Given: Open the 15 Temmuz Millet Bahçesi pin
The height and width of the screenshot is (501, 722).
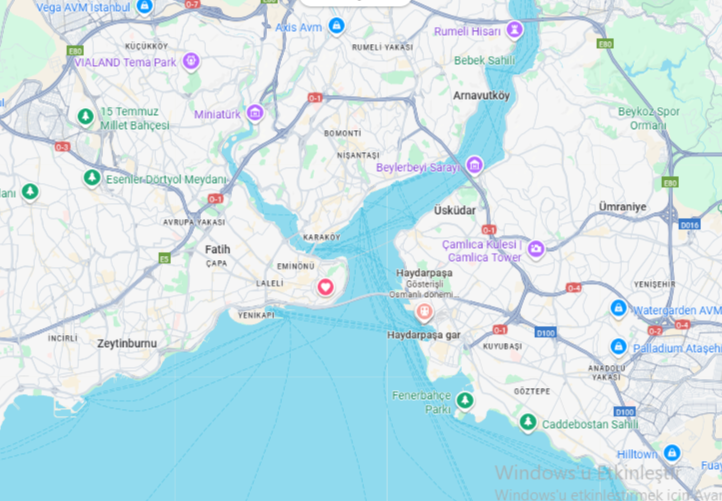Looking at the screenshot, I should tap(85, 117).
